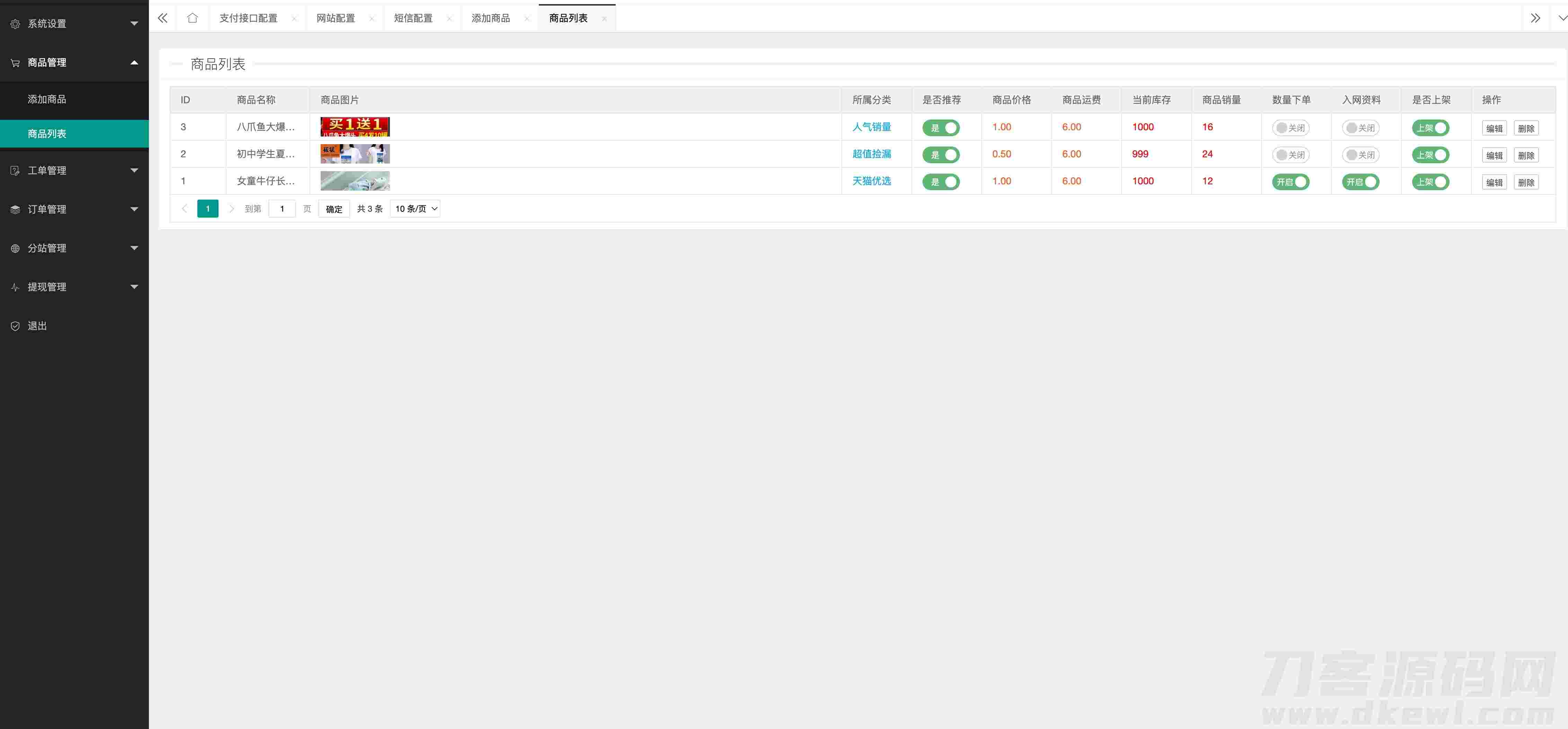This screenshot has height=729, width=1568.
Task: Close the 短信配置 tab
Action: (x=449, y=19)
